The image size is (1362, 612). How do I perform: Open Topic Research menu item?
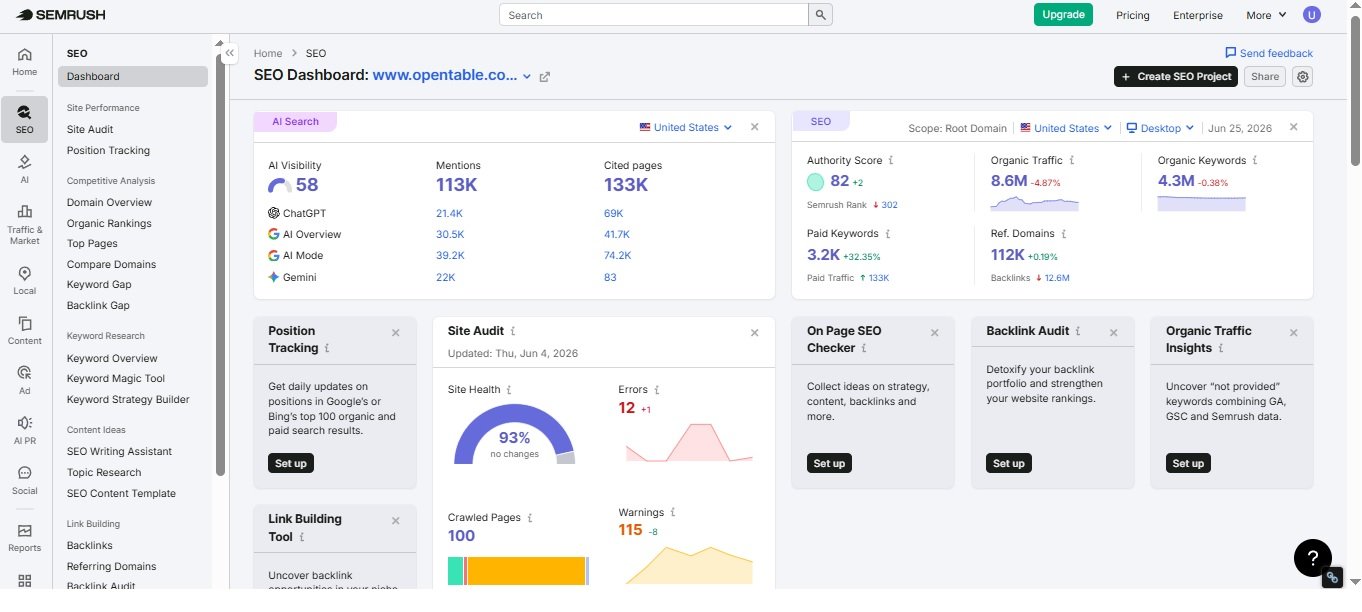104,472
